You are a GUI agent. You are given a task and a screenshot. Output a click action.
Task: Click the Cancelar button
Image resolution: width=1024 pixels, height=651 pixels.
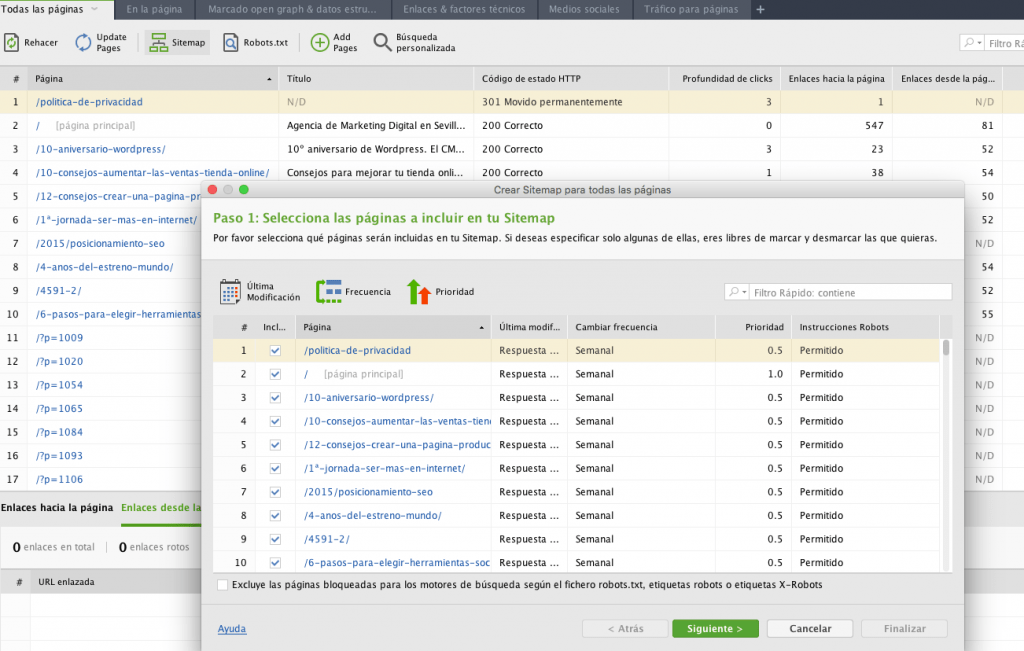tap(810, 628)
